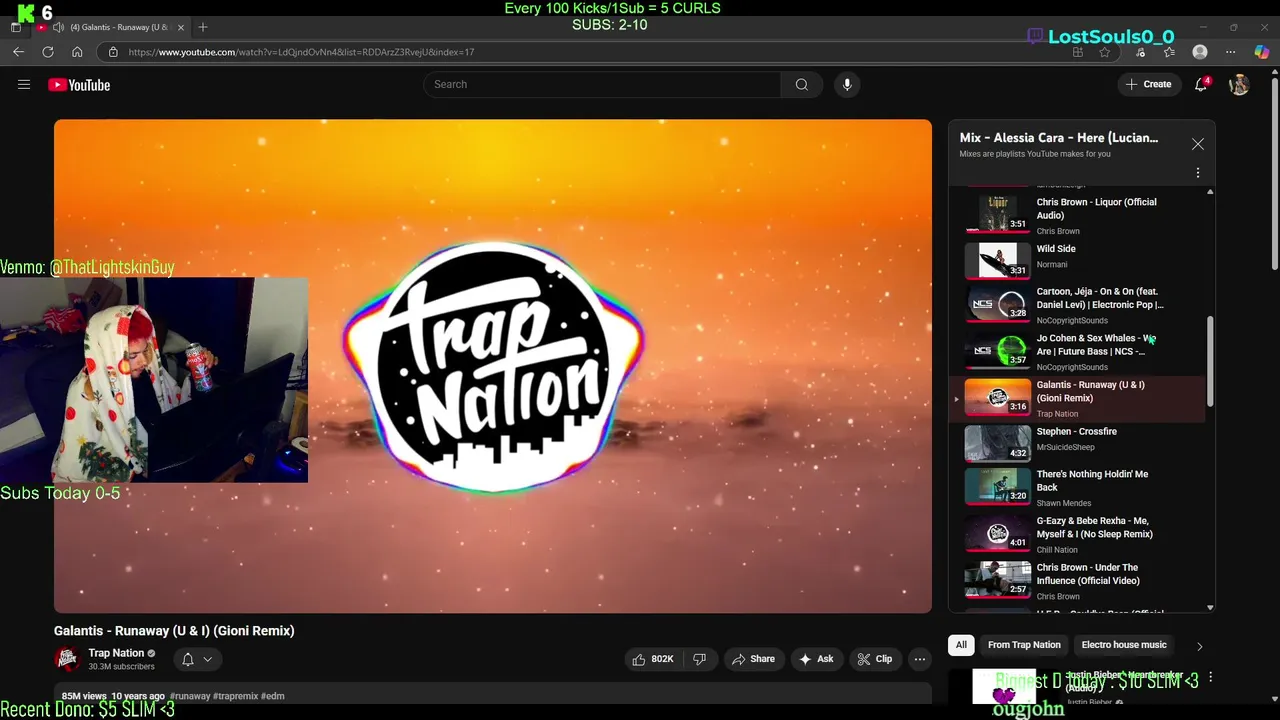
Task: Start voice search with the microphone
Action: (x=847, y=85)
